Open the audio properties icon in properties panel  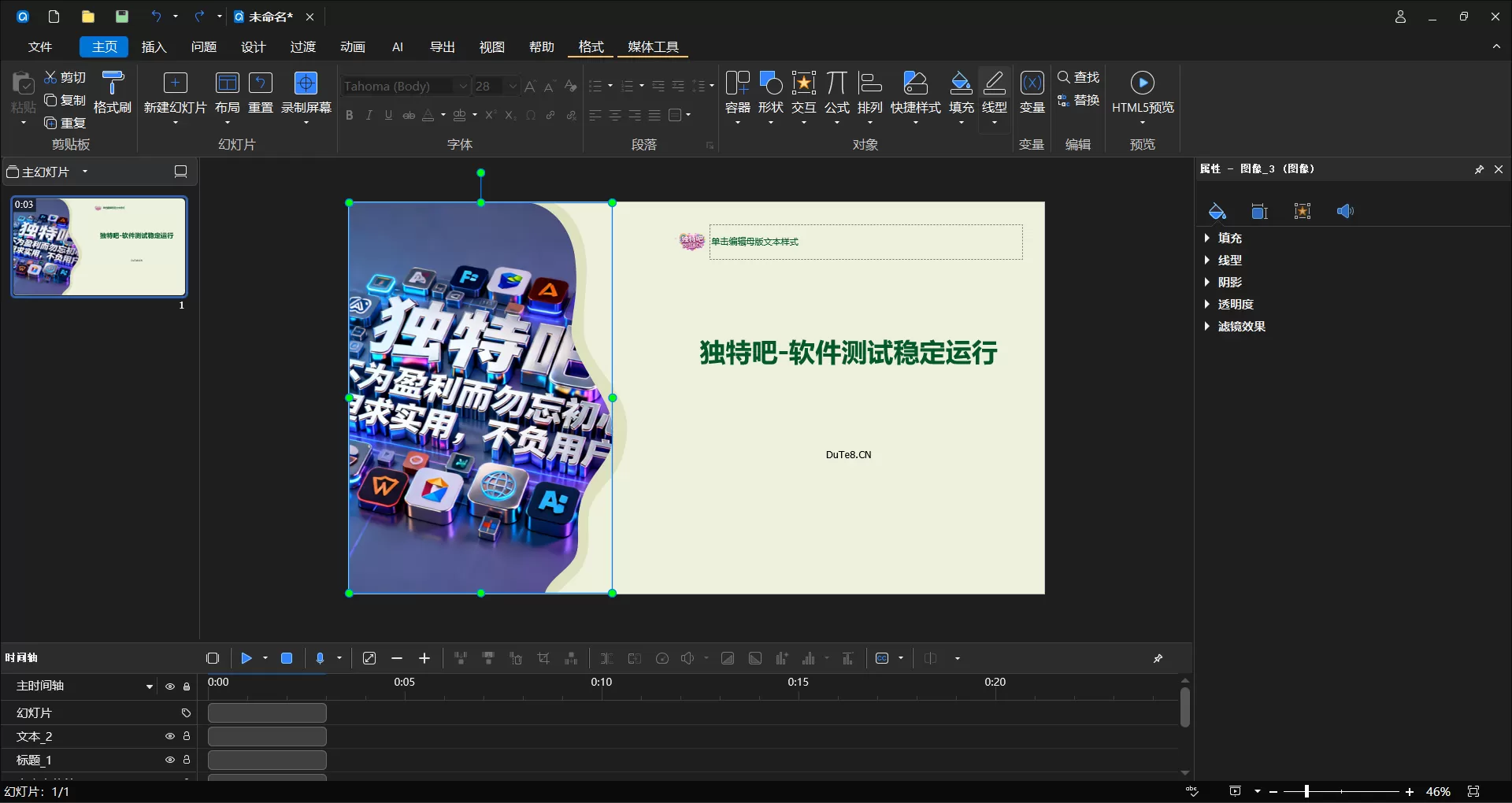[x=1345, y=211]
